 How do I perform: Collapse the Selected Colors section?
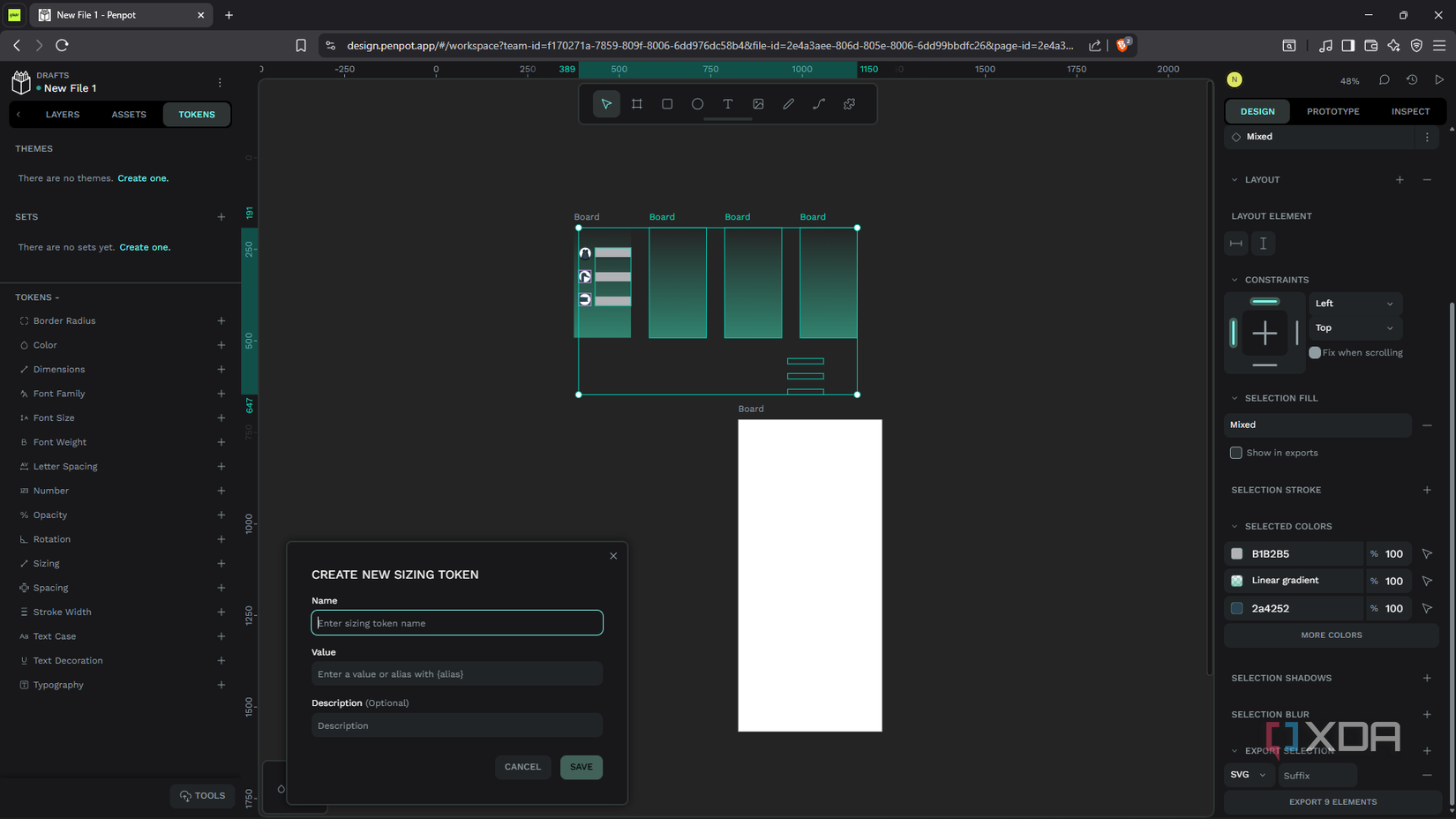1235,526
